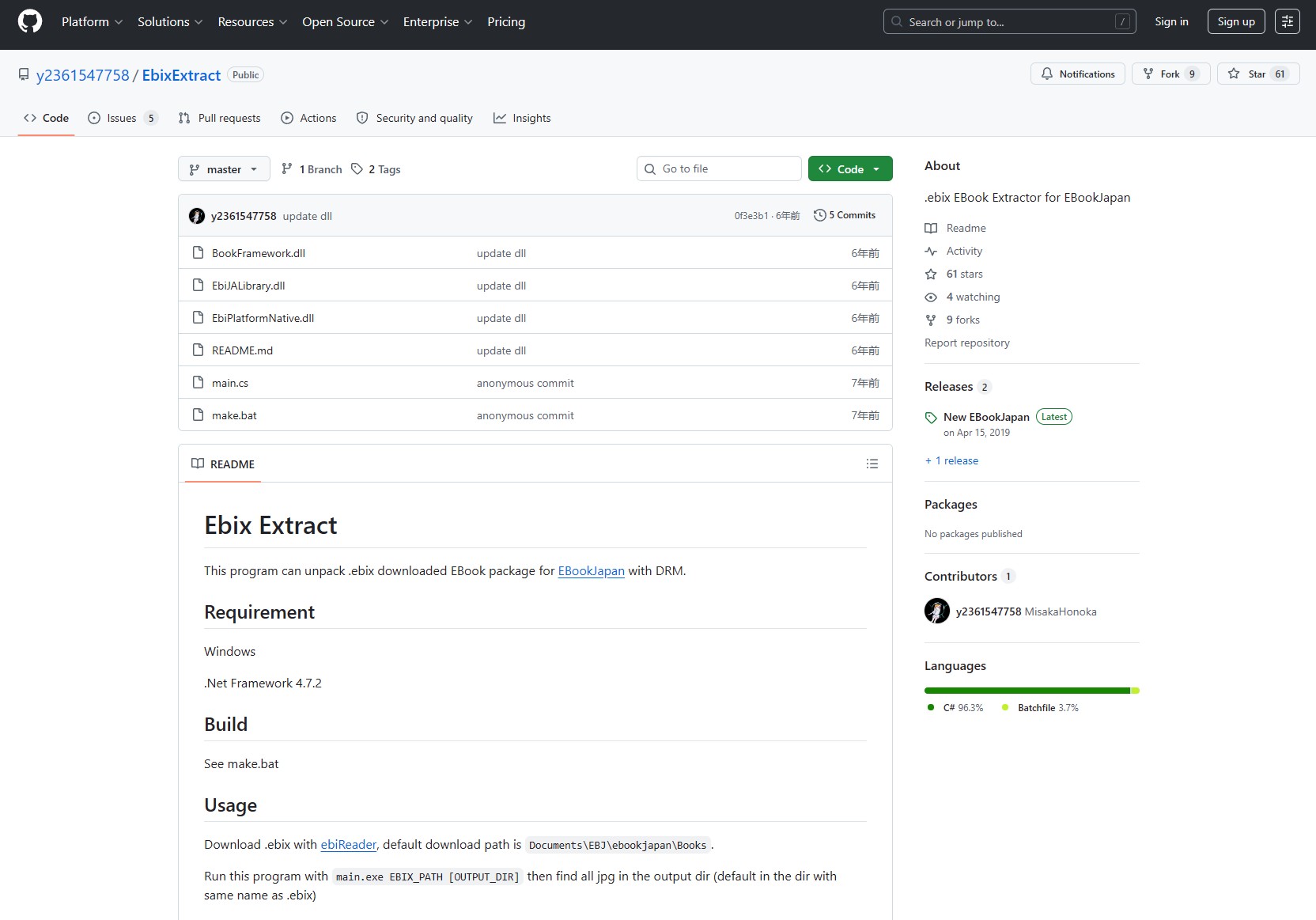The image size is (1316, 920).
Task: Click the green C# languages bar segment
Action: click(1027, 691)
